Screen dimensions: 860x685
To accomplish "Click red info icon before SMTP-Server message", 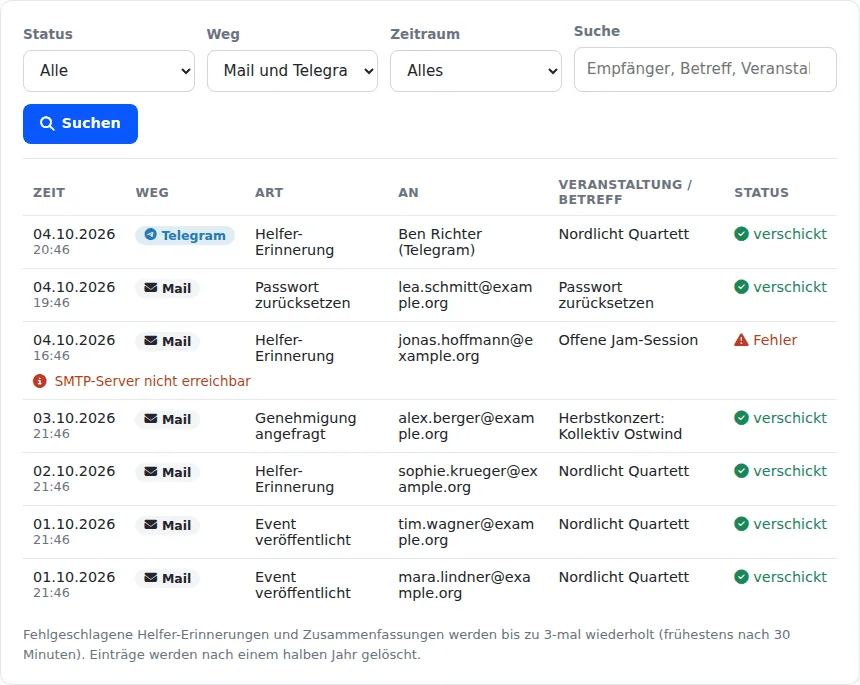I will click(39, 381).
